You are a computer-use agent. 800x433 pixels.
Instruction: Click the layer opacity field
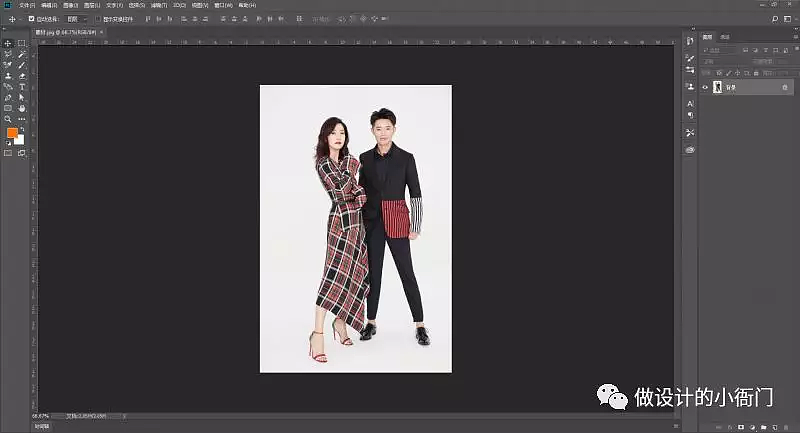[783, 61]
